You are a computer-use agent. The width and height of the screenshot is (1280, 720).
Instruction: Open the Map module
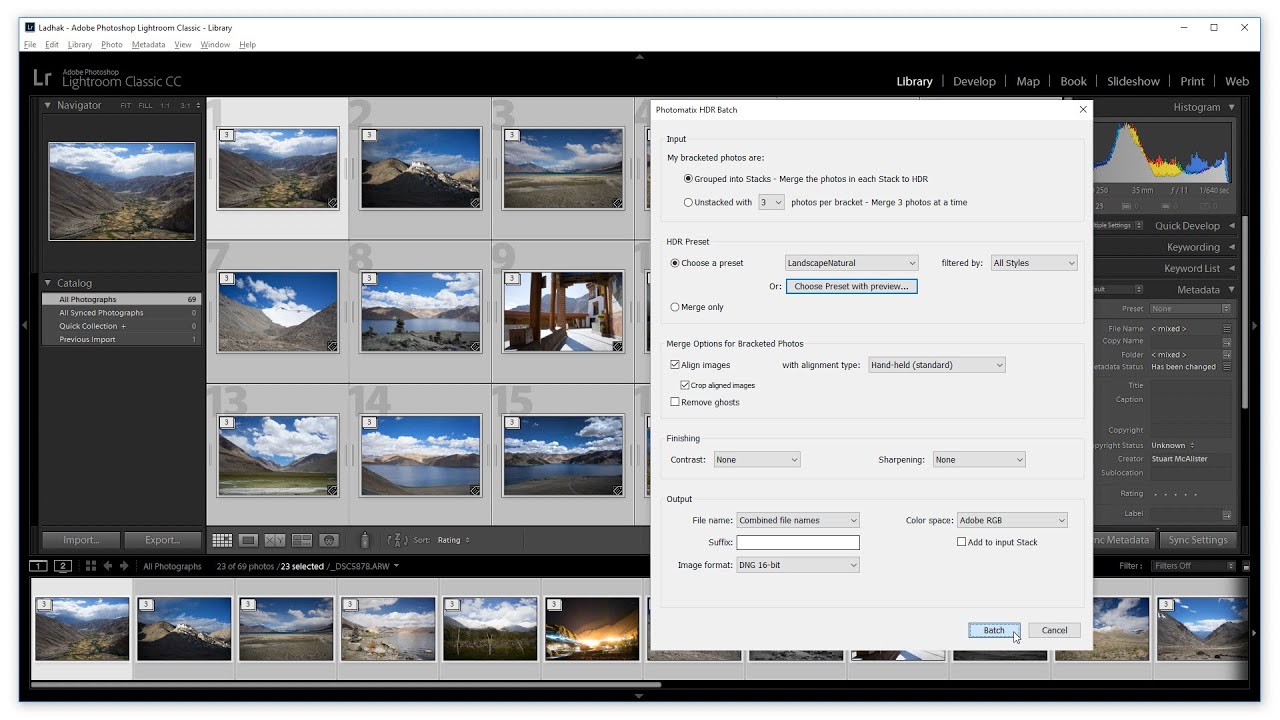pos(1028,82)
